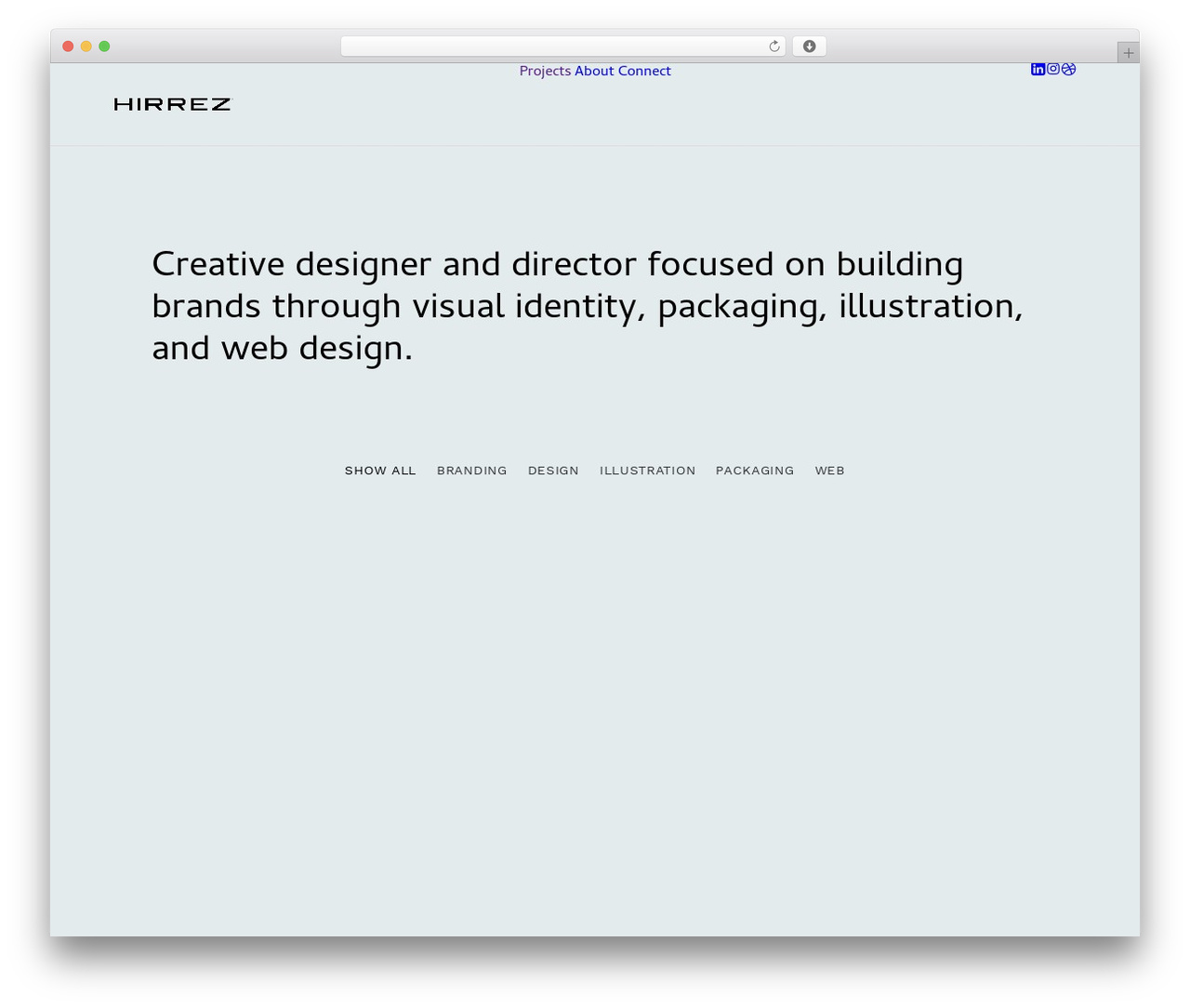Filter projects by DESIGN
The width and height of the screenshot is (1190, 1008).
point(553,471)
